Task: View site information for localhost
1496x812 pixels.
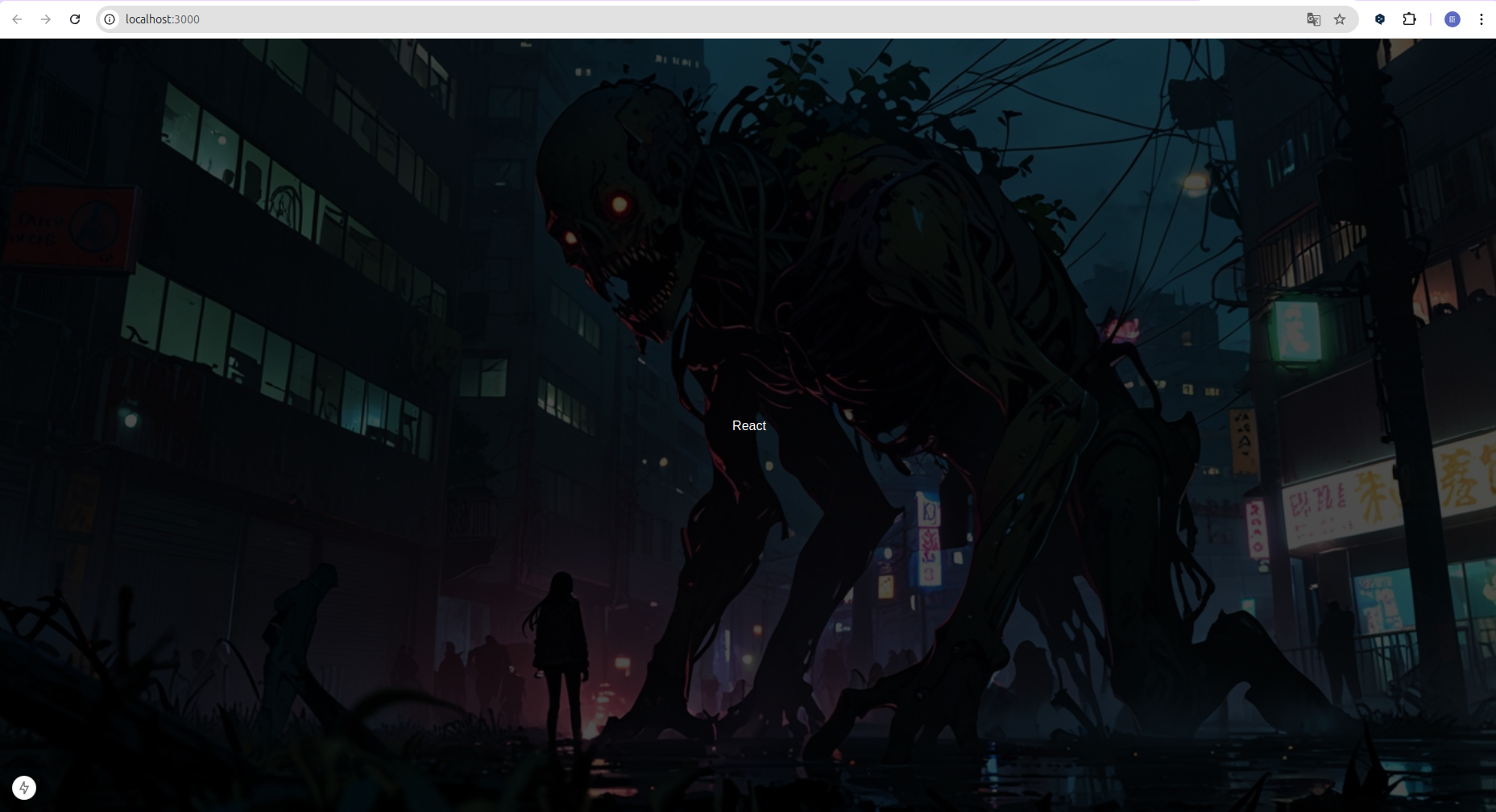Action: [110, 19]
